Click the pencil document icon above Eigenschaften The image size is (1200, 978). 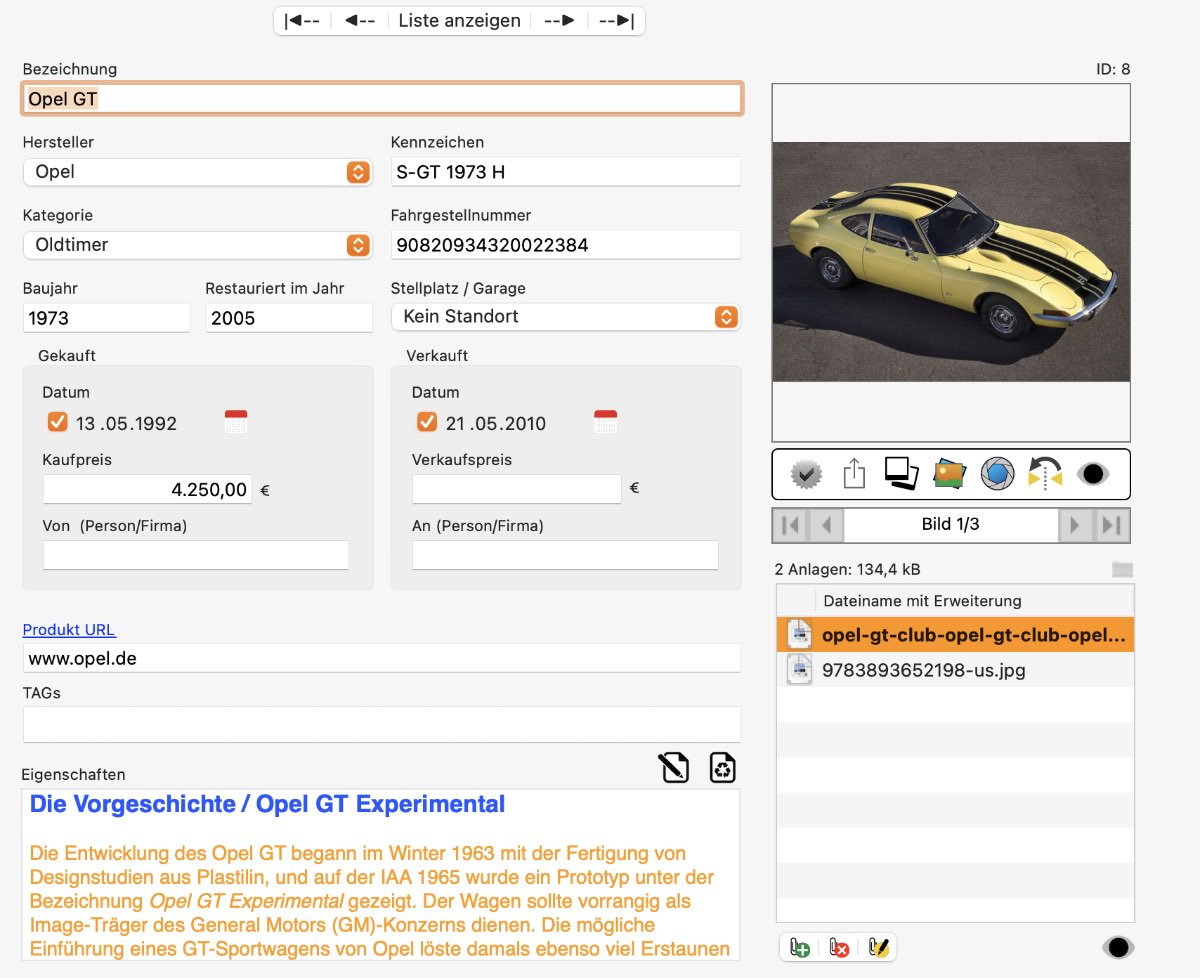(x=674, y=768)
